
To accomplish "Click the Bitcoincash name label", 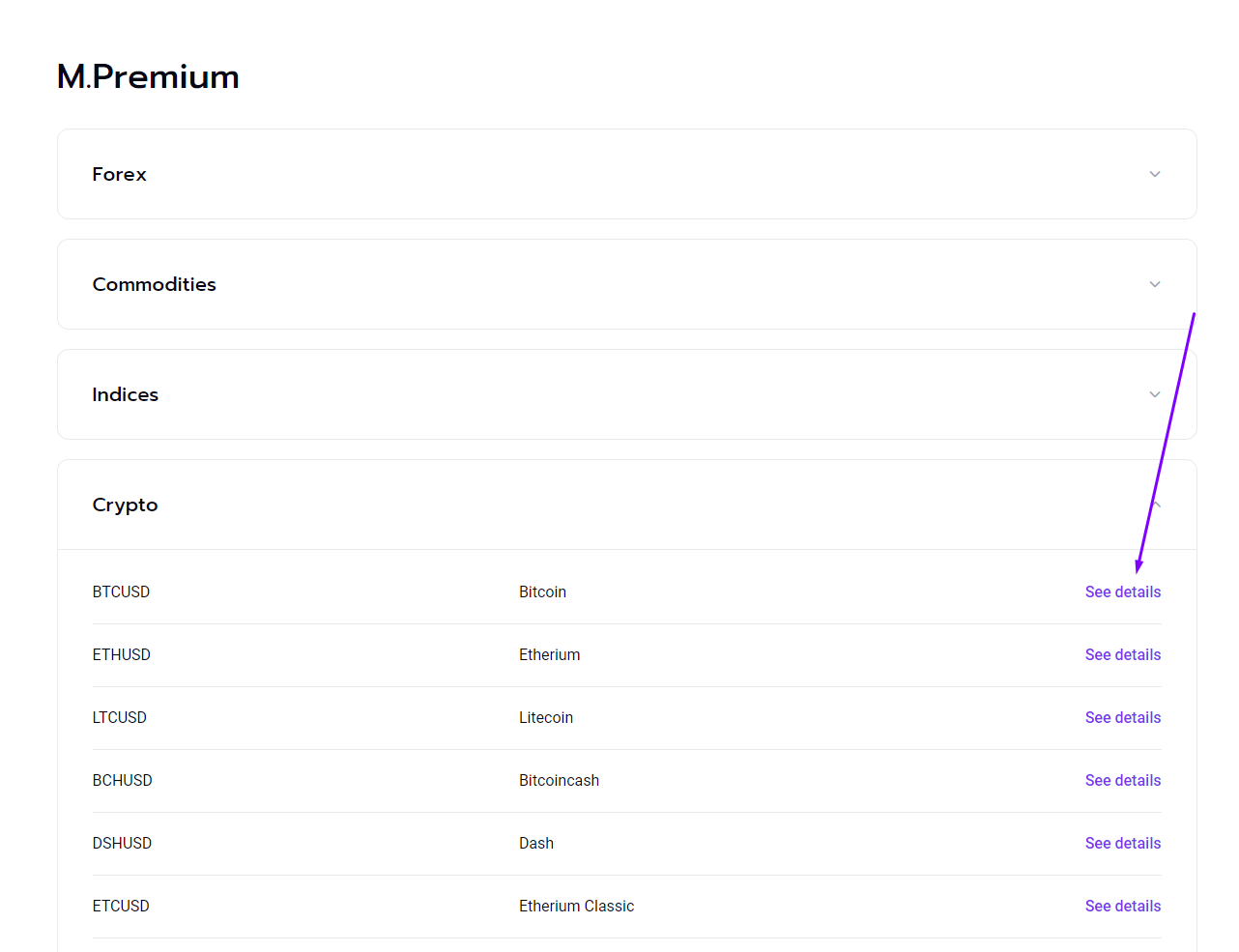I will click(x=559, y=780).
